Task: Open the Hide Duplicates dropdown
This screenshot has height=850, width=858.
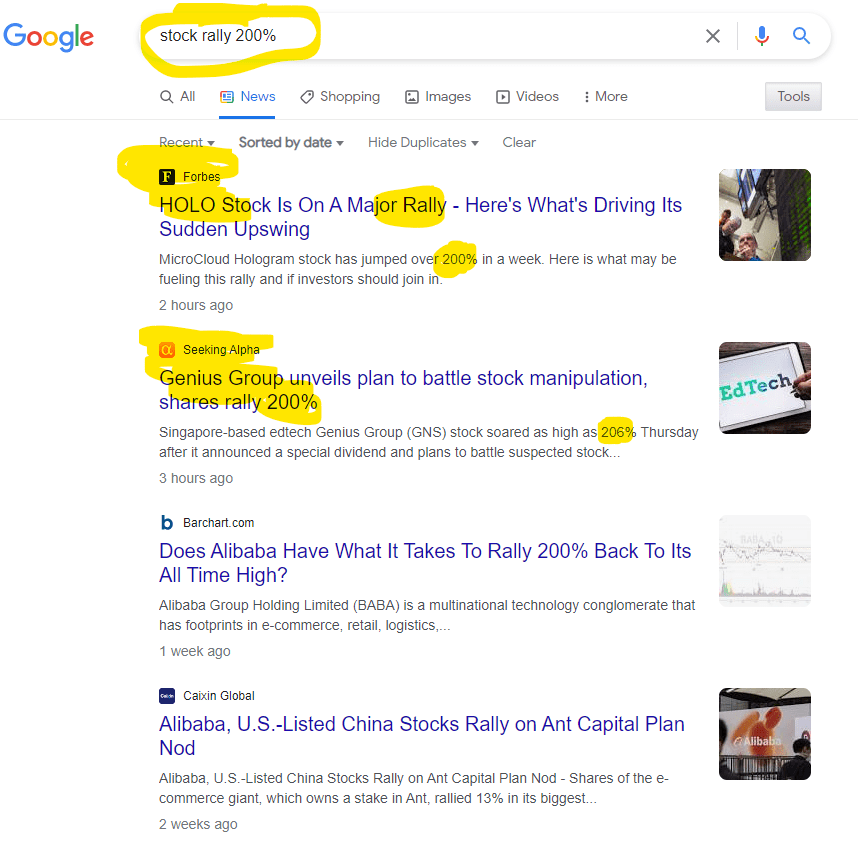Action: coord(423,143)
